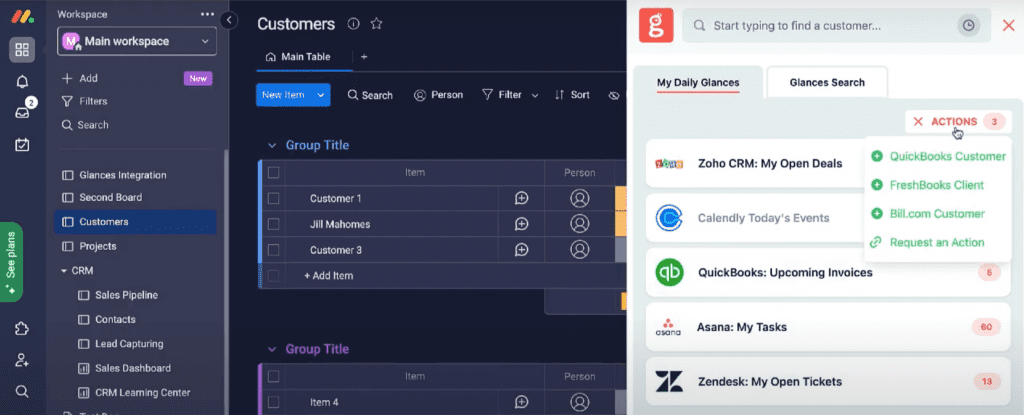Viewport: 1024px width, 415px height.
Task: Collapse the CRM folder in sidebar
Action: tap(64, 271)
